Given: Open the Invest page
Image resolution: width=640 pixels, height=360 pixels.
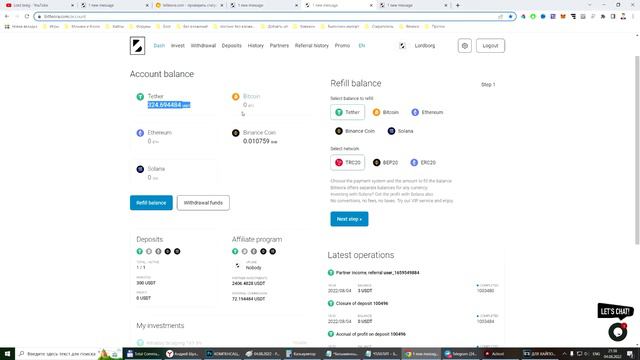Looking at the screenshot, I should [x=178, y=46].
